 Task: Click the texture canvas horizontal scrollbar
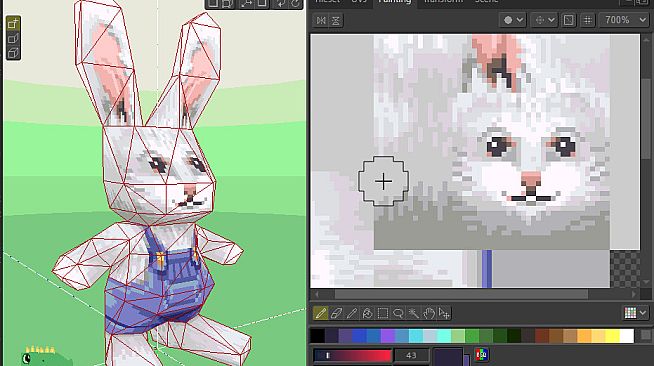click(461, 294)
